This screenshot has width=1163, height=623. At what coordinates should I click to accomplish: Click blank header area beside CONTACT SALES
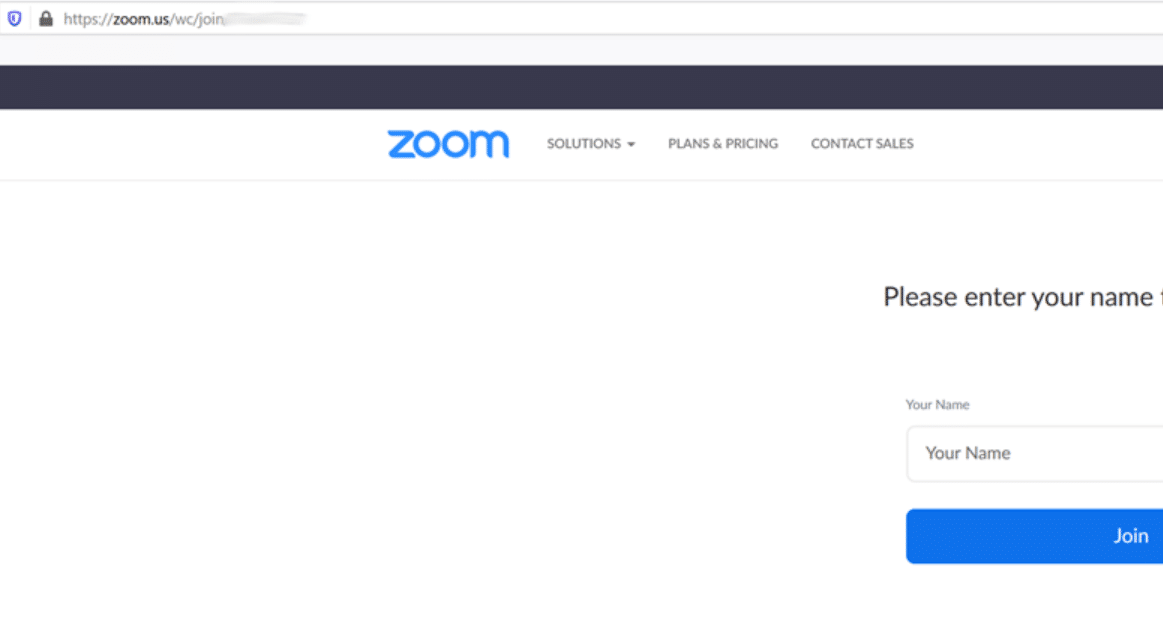(1038, 144)
